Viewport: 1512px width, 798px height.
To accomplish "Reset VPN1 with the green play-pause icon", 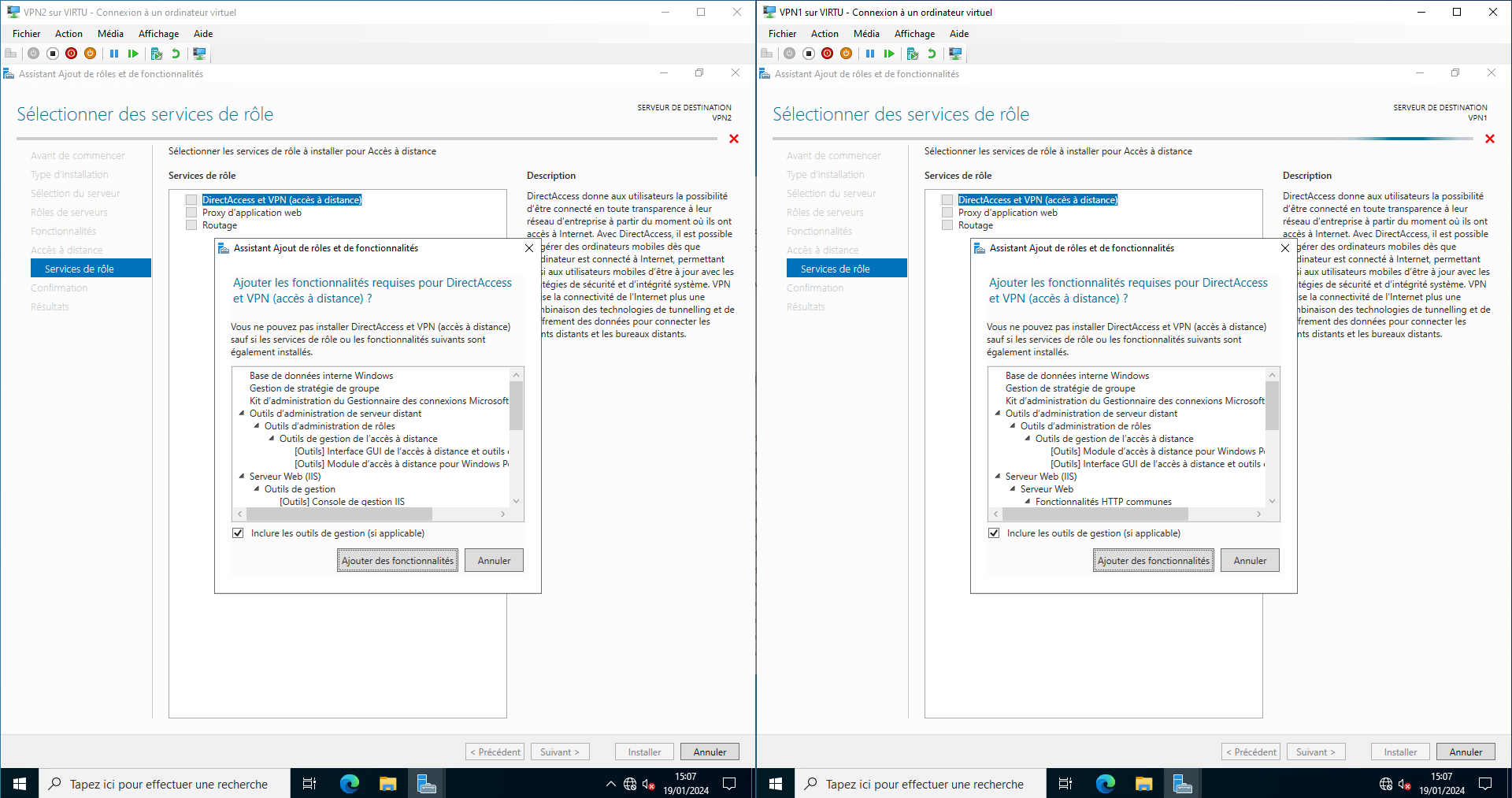I will point(889,54).
